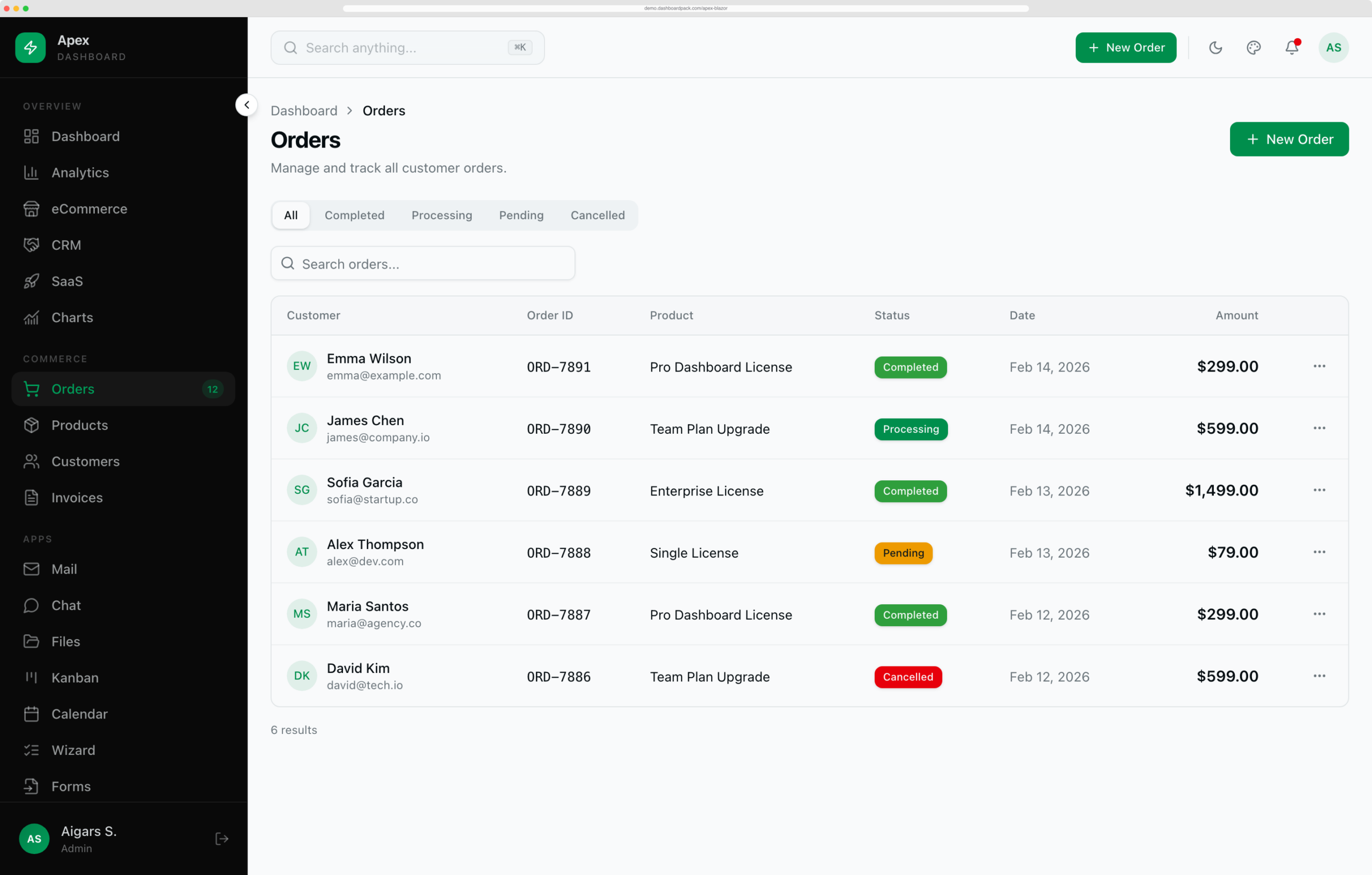Switch to the Pending filter tab

click(x=521, y=215)
